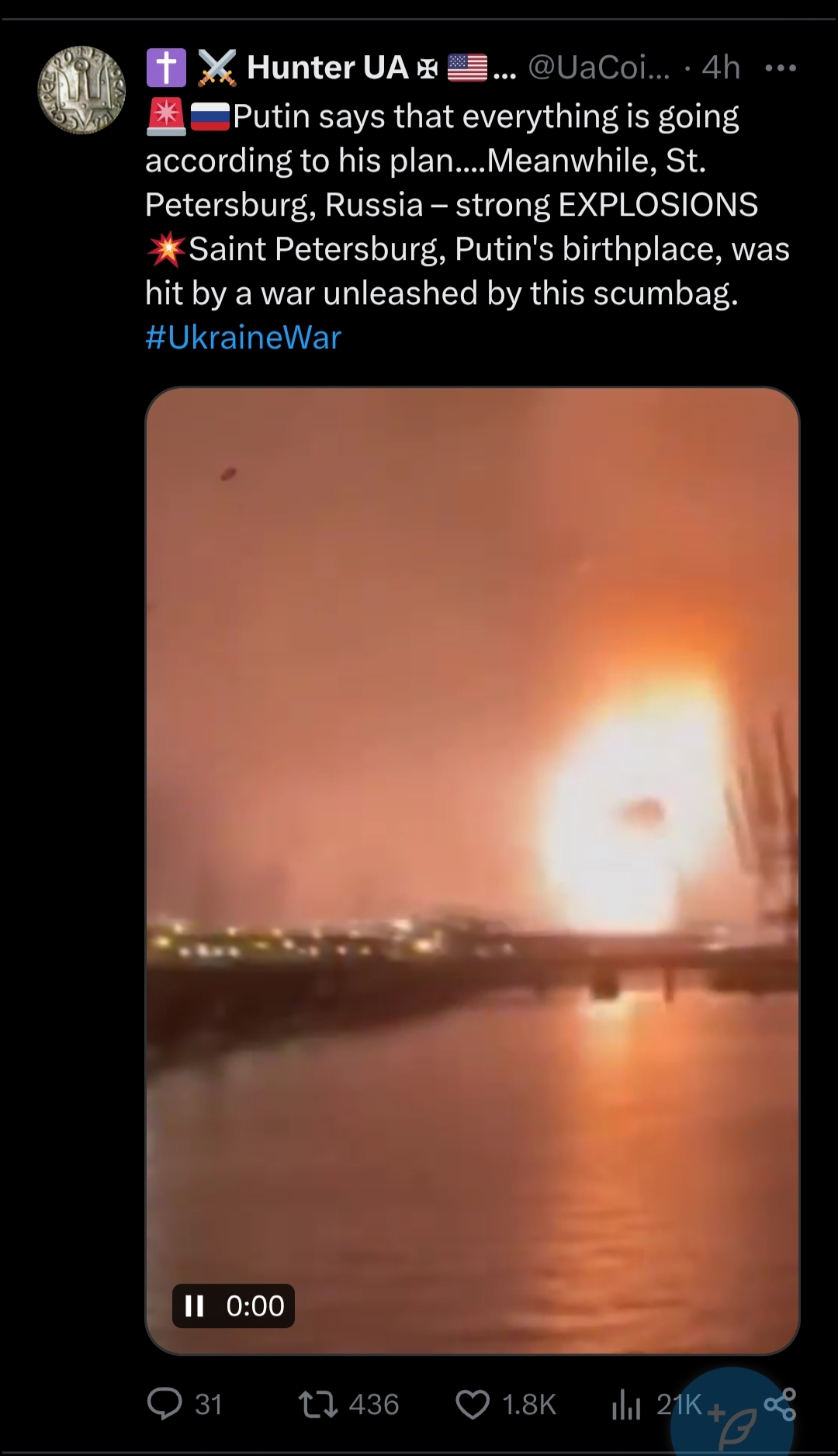
Task: Open Hunter UA's profile avatar
Action: point(81,90)
